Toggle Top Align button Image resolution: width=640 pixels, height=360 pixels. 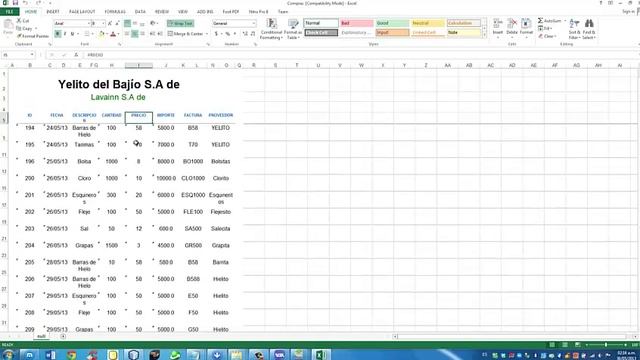[x=127, y=24]
